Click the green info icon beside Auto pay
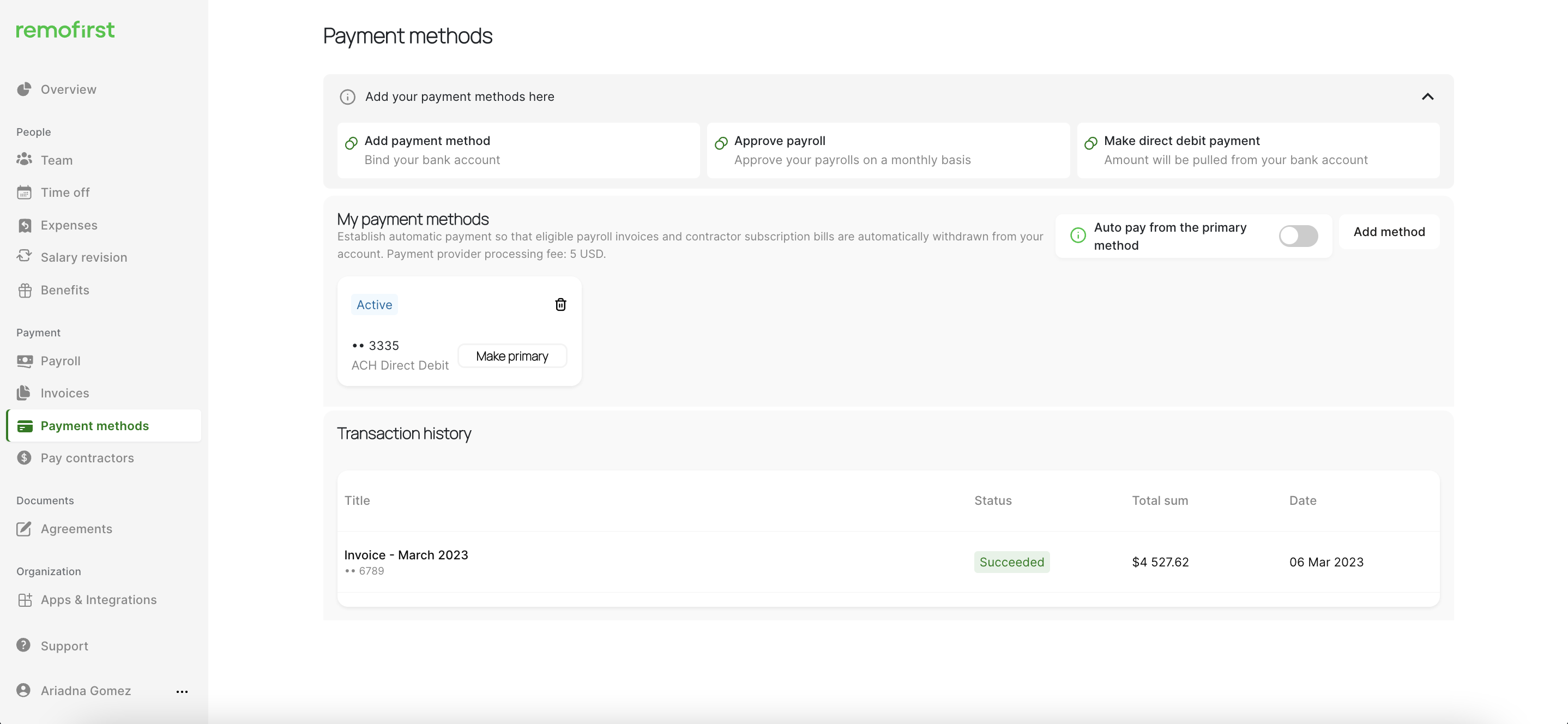The height and width of the screenshot is (724, 1568). 1077,236
